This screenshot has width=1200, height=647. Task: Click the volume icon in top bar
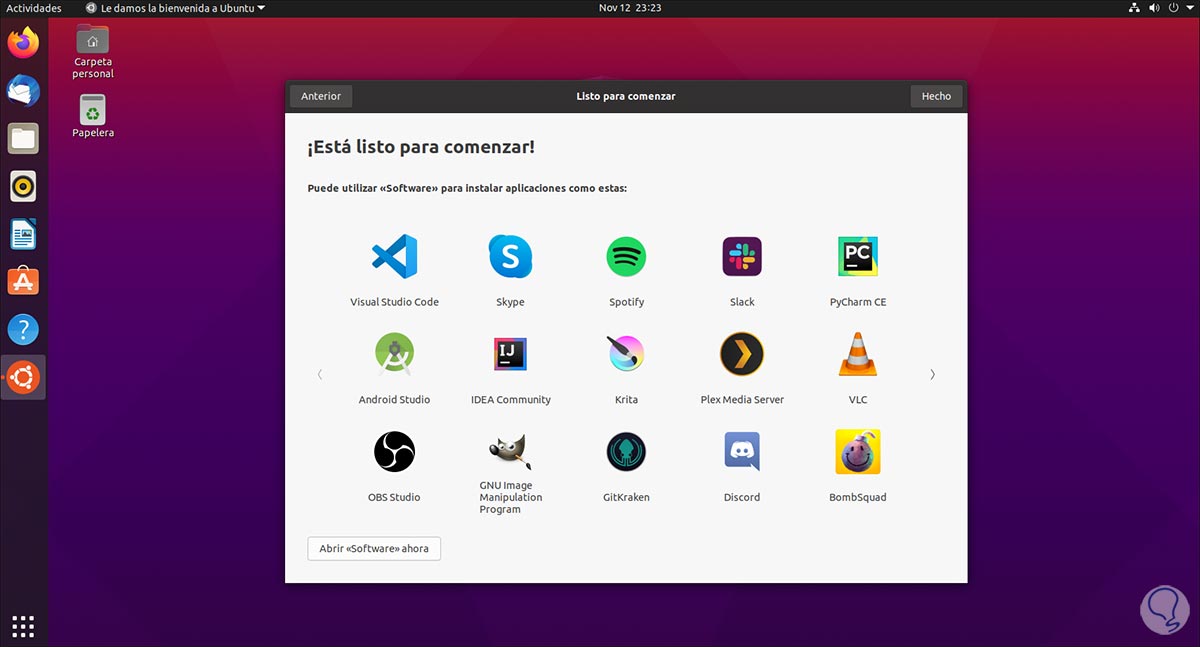coord(1155,8)
